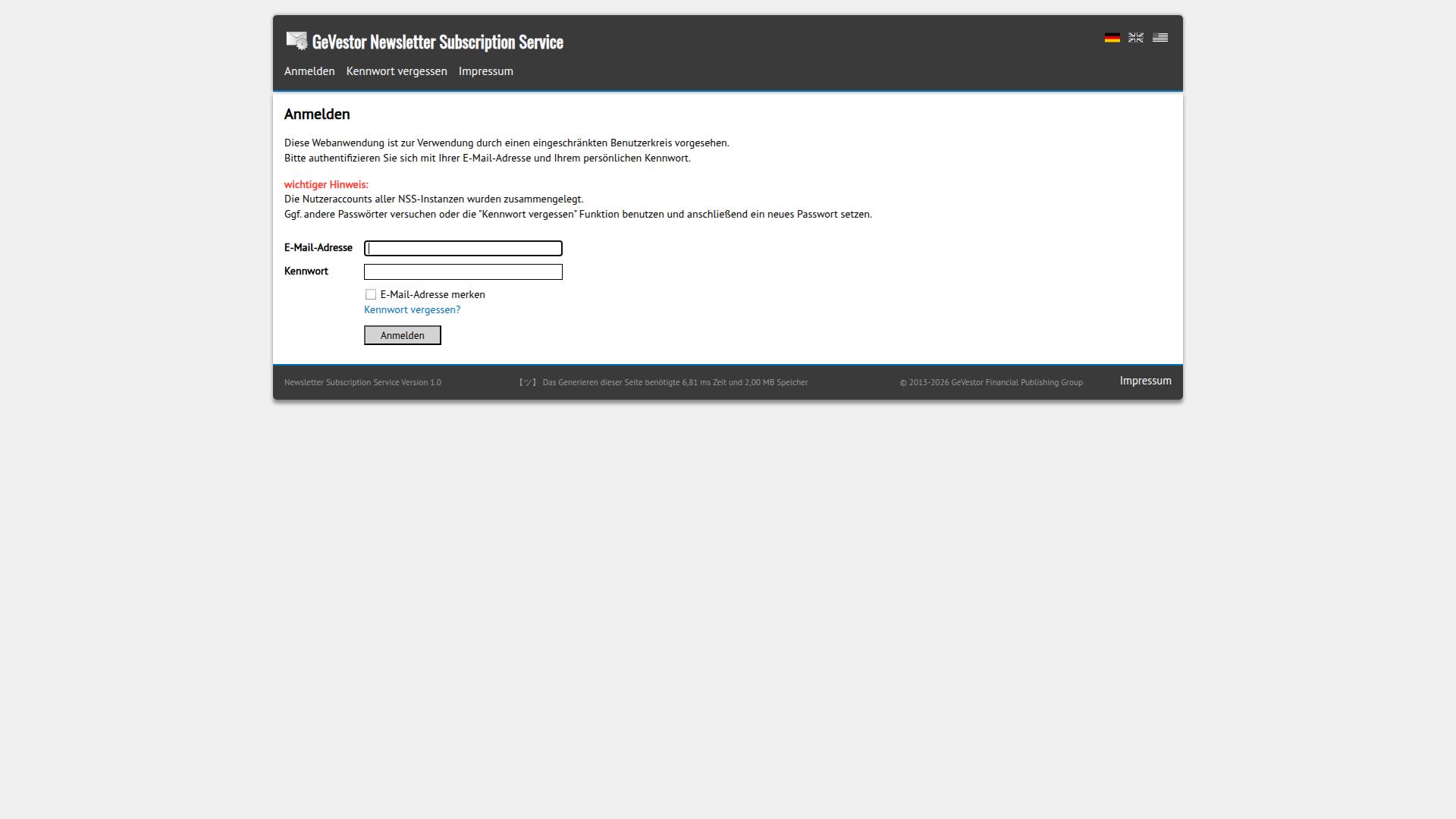Viewport: 1456px width, 819px height.
Task: Open the Impressum page from the navigation bar
Action: tap(485, 71)
